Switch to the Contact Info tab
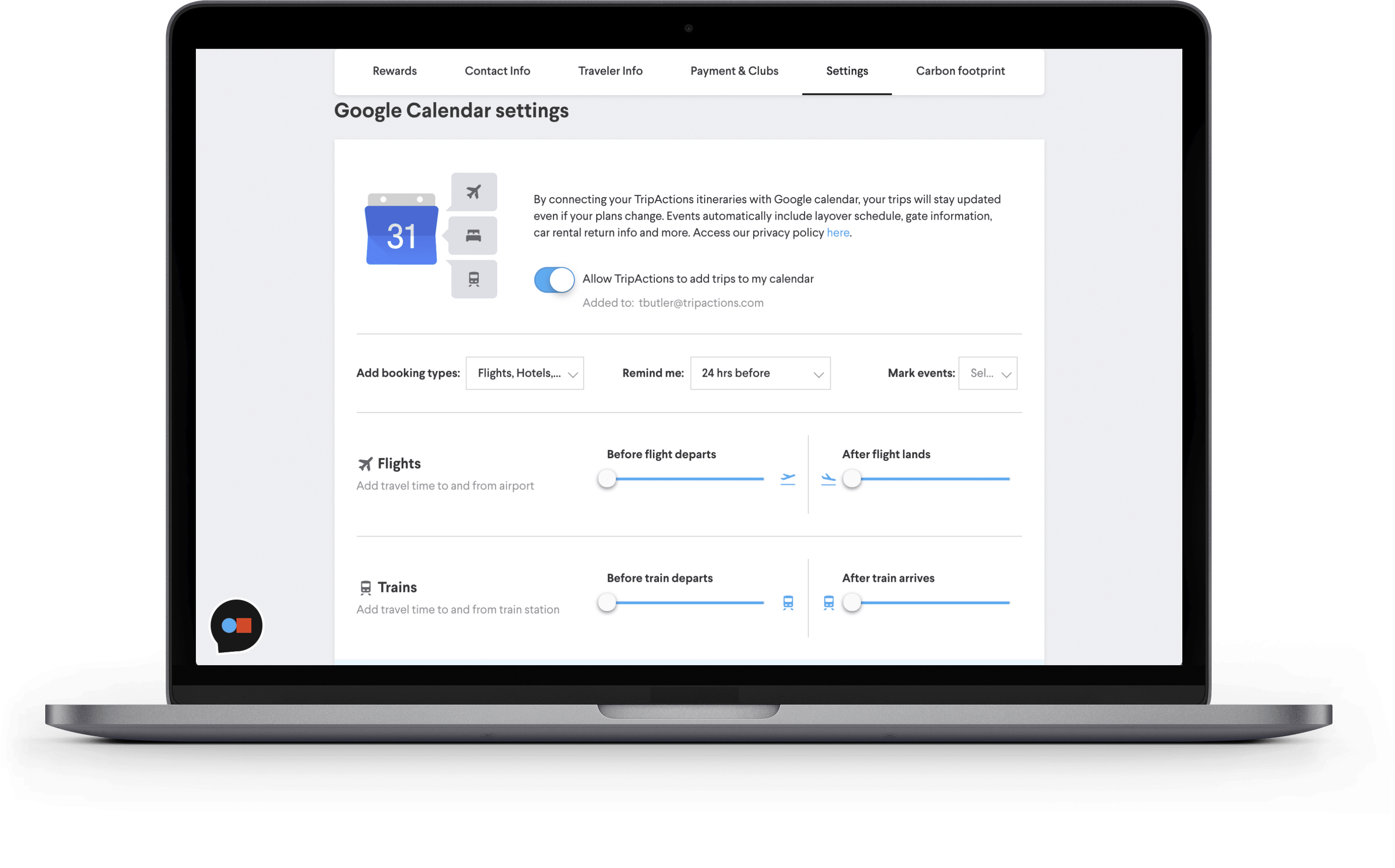Image resolution: width=1395 pixels, height=868 pixels. click(497, 71)
